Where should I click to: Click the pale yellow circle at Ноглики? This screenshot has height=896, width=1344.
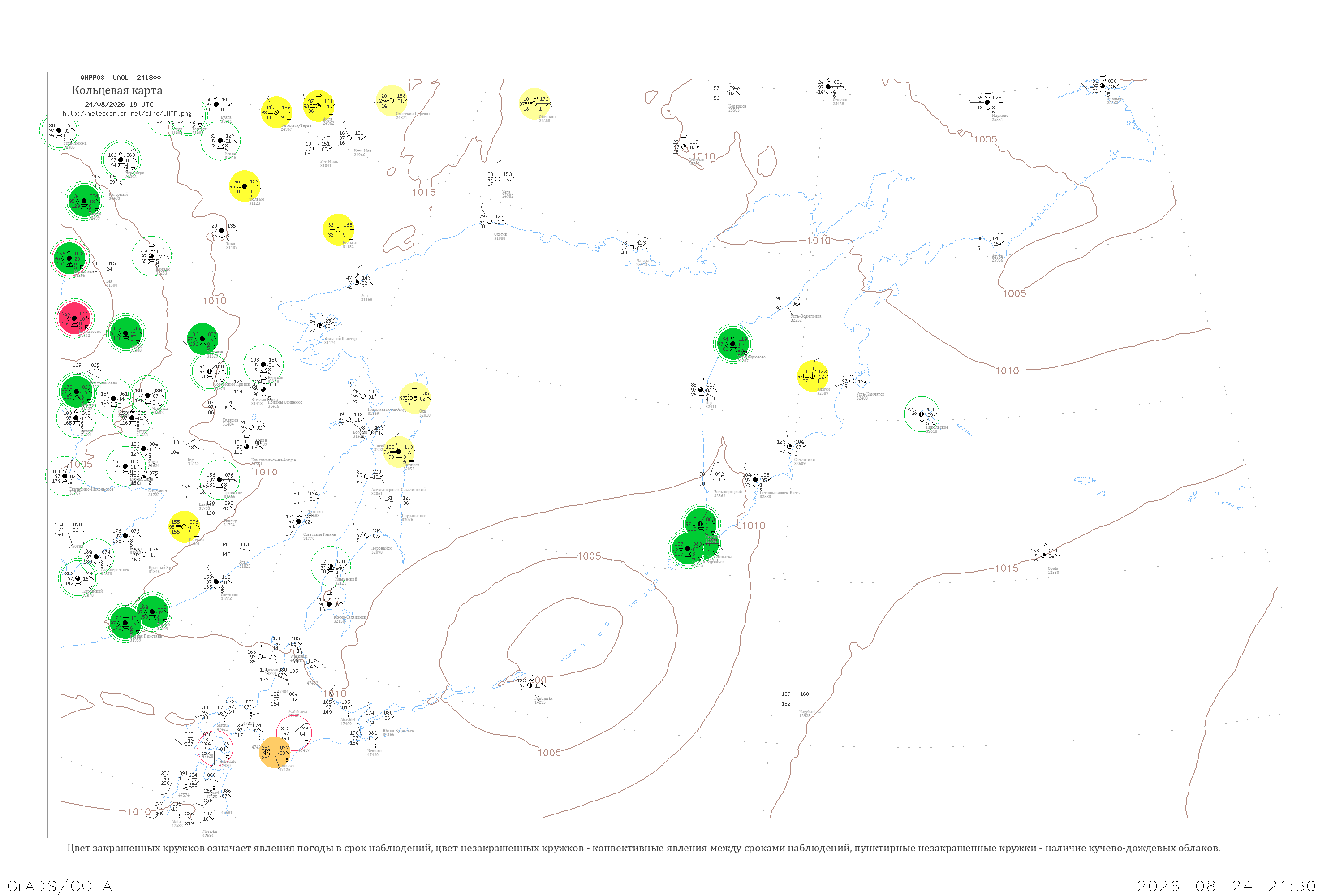coord(399,452)
